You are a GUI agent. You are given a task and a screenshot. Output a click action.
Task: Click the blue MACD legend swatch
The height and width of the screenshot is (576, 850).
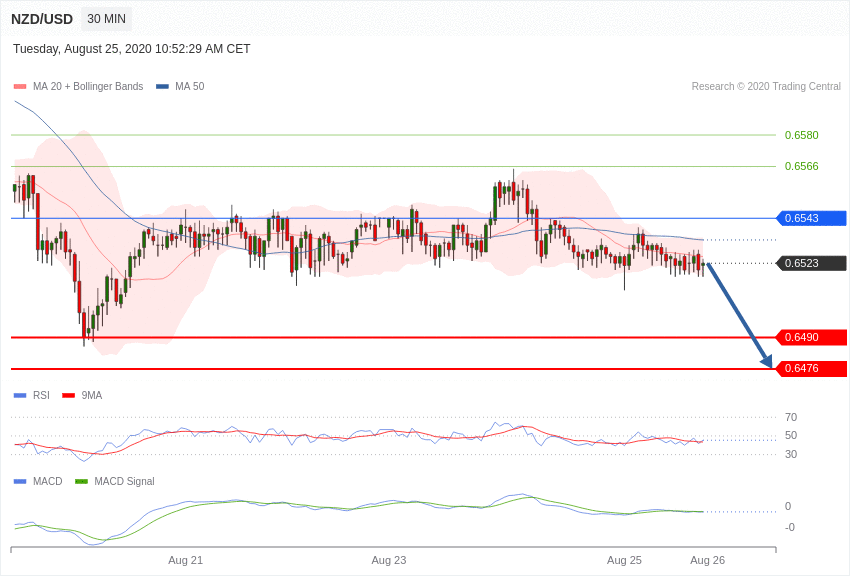click(x=20, y=482)
